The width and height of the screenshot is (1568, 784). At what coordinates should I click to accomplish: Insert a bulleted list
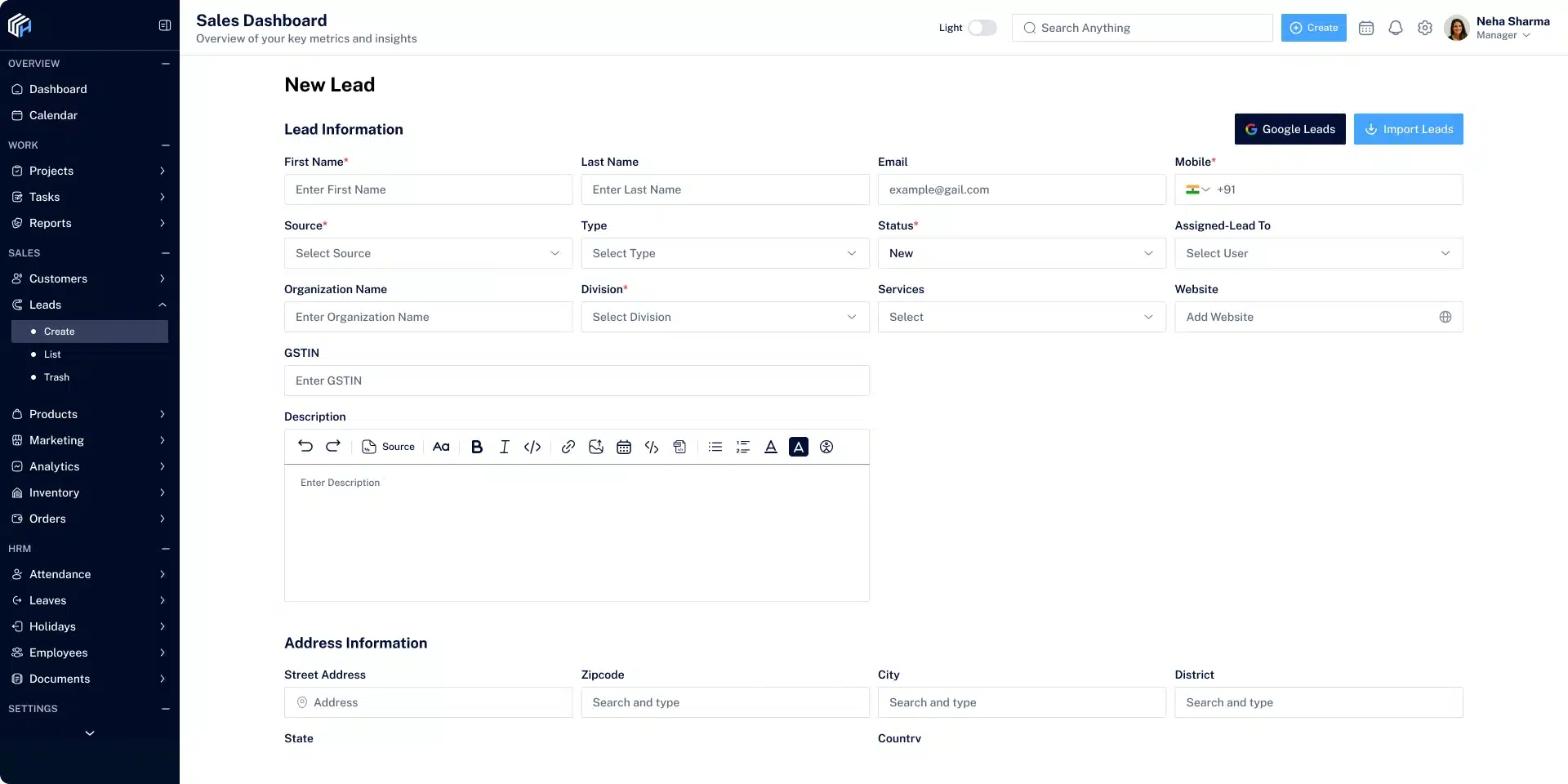715,447
